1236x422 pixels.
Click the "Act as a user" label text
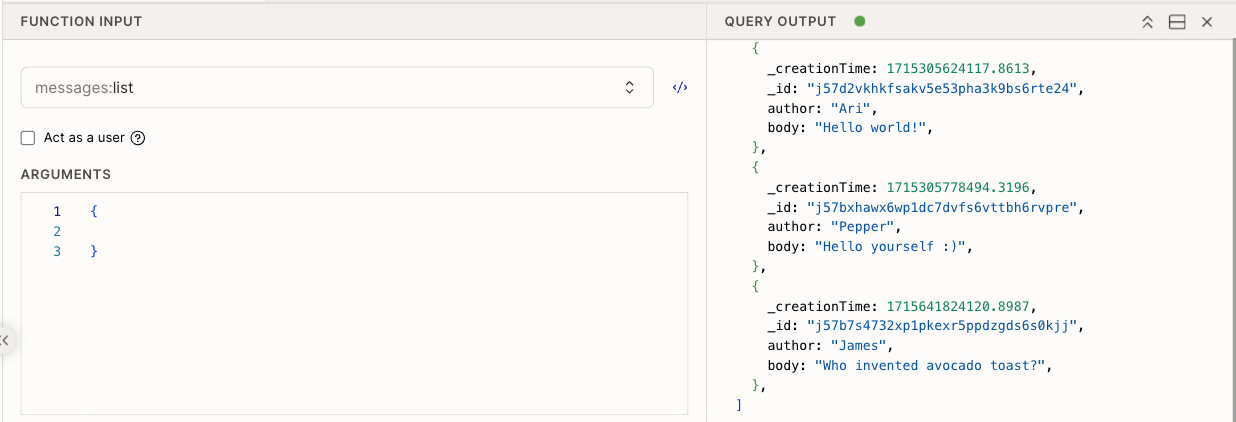(x=84, y=138)
